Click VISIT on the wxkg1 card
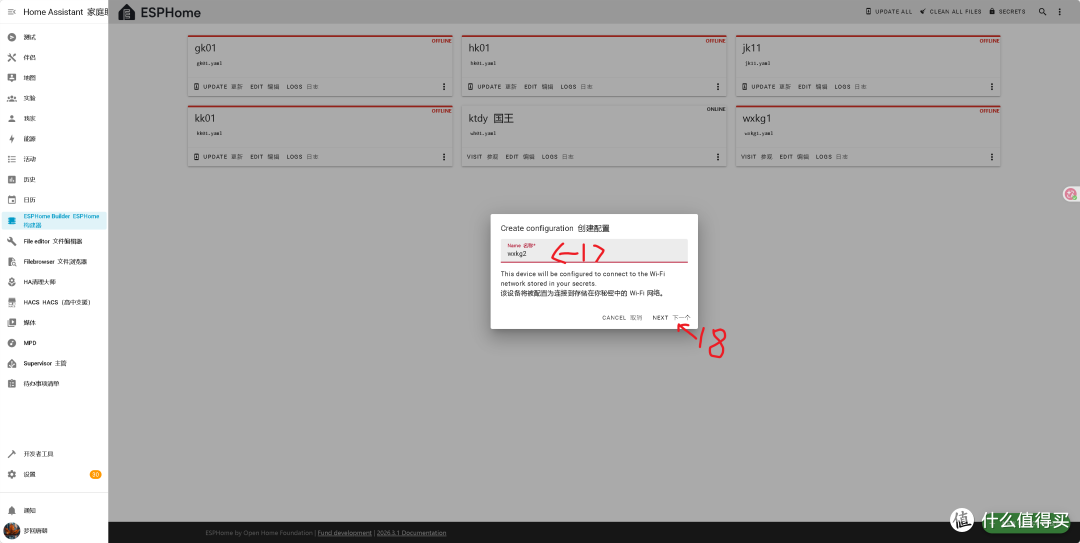 click(756, 157)
